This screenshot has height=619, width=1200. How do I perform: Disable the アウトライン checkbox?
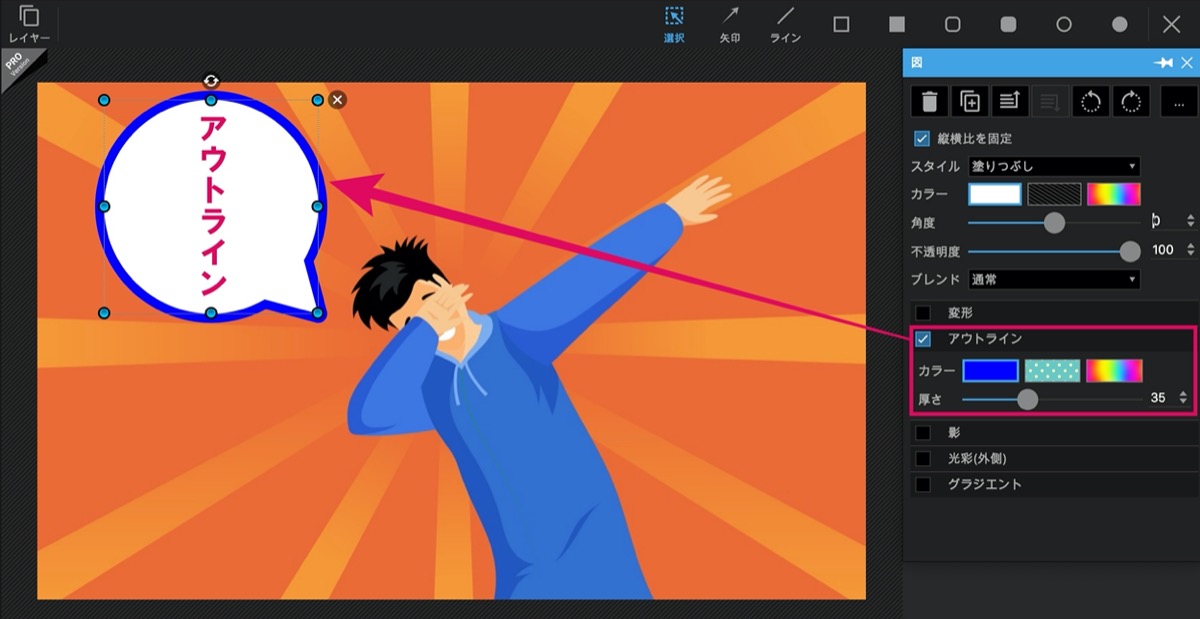(x=923, y=339)
